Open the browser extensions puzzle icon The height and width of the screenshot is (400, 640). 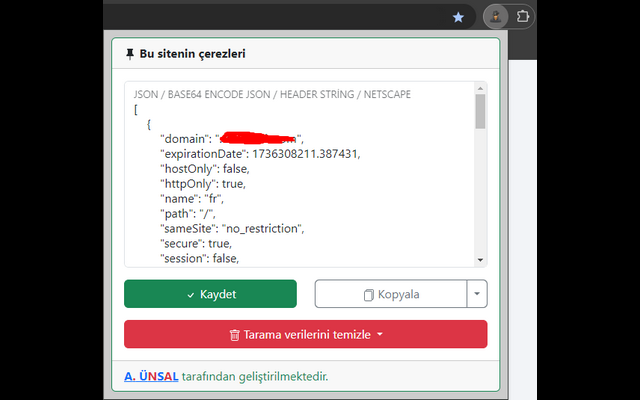pyautogui.click(x=522, y=17)
